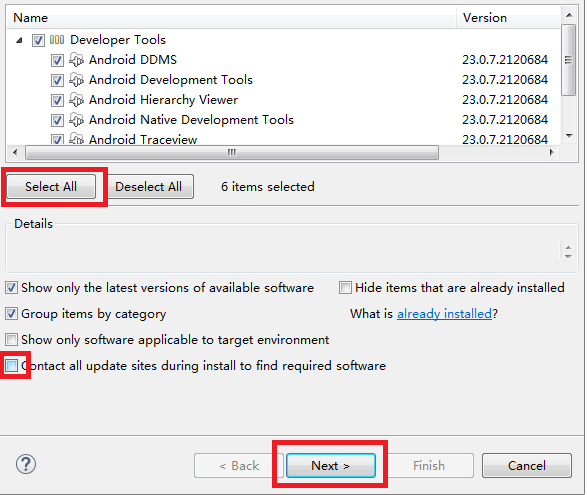Click the Details text area

tap(283, 250)
